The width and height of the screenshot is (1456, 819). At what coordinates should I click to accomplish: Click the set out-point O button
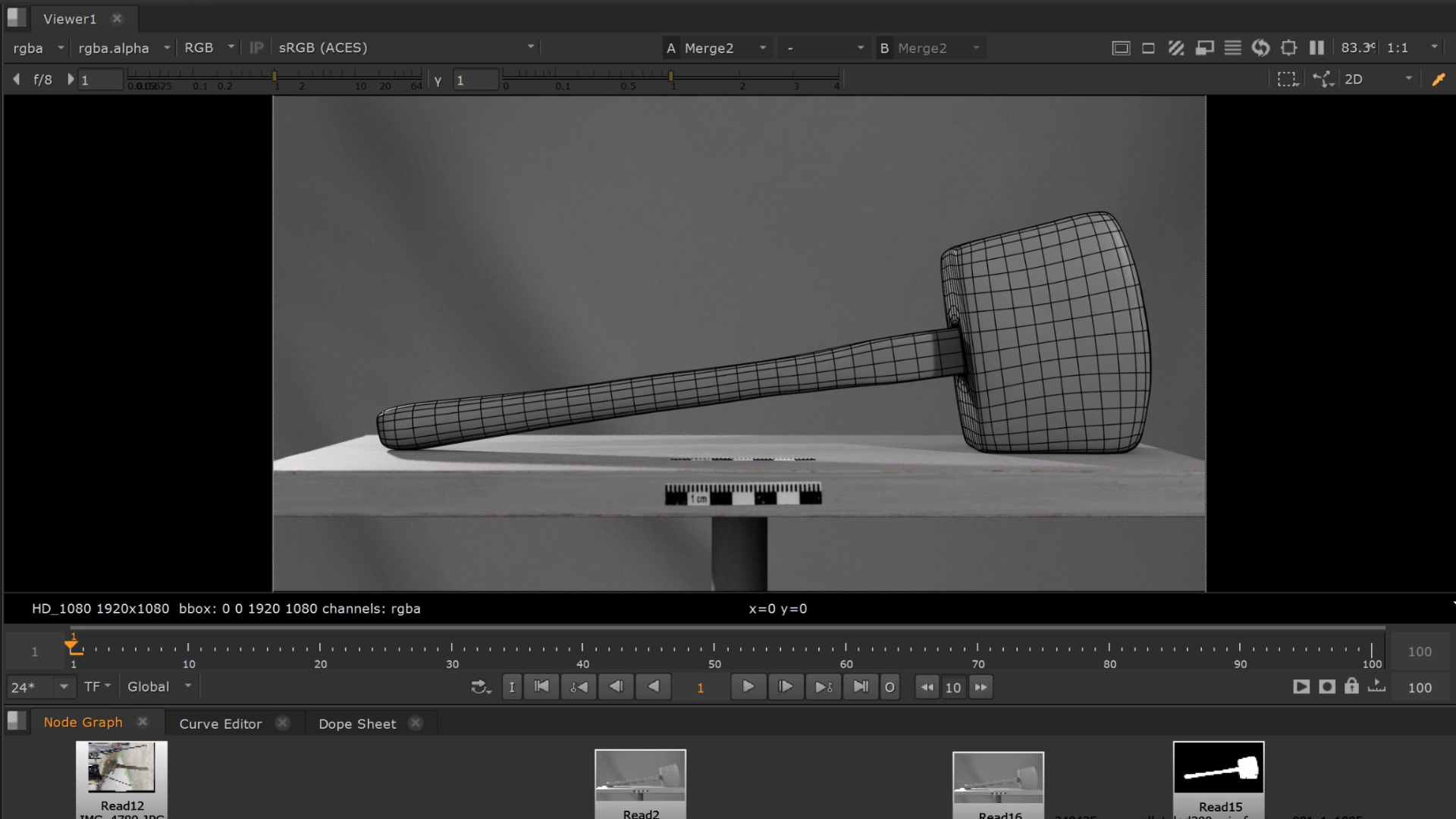click(x=890, y=687)
